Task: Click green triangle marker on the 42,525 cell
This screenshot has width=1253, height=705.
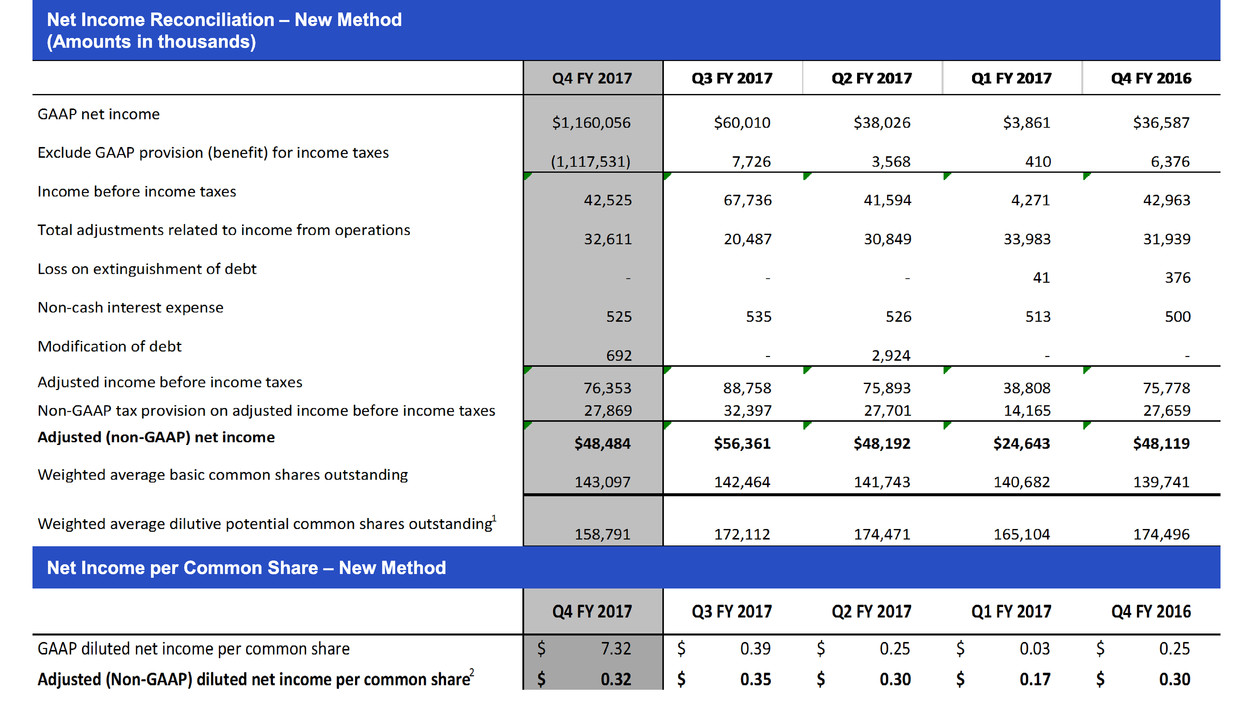Action: pyautogui.click(x=529, y=177)
